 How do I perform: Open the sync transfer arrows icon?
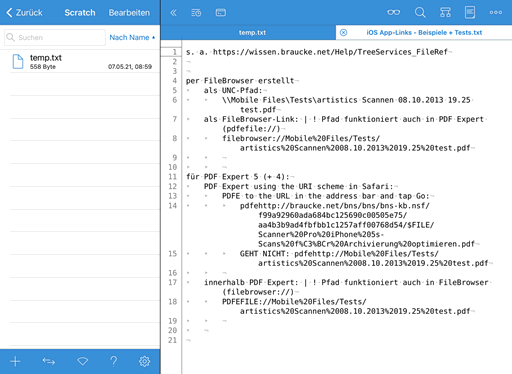[49, 361]
